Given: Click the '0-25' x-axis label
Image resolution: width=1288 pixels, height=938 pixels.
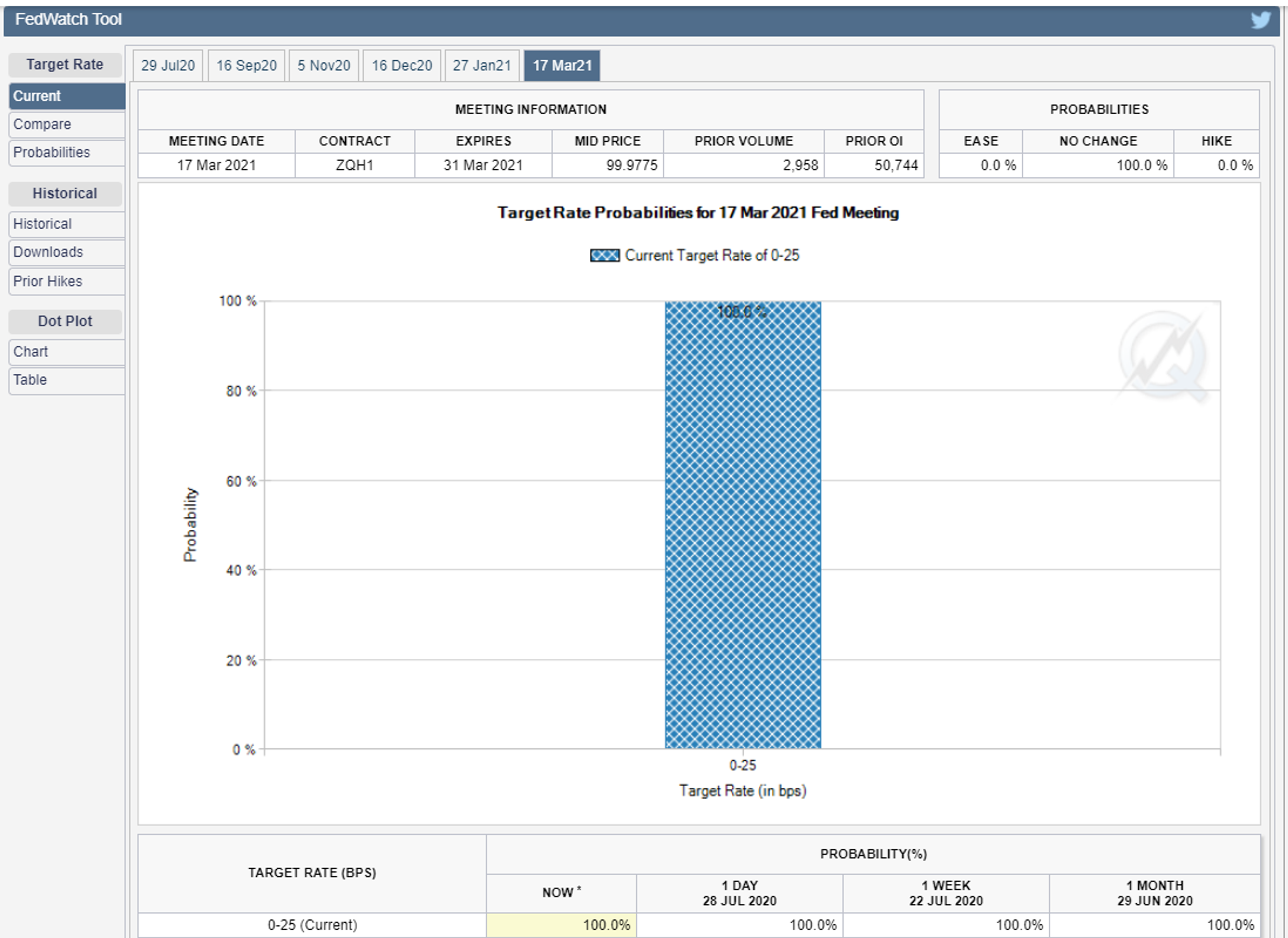Looking at the screenshot, I should tap(743, 765).
